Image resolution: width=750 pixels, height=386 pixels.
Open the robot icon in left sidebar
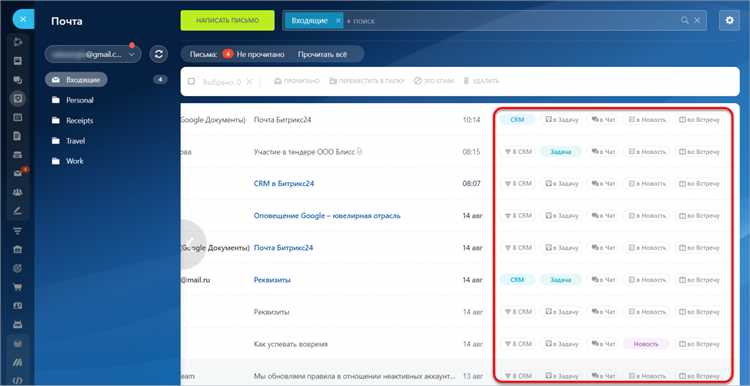pos(18,324)
